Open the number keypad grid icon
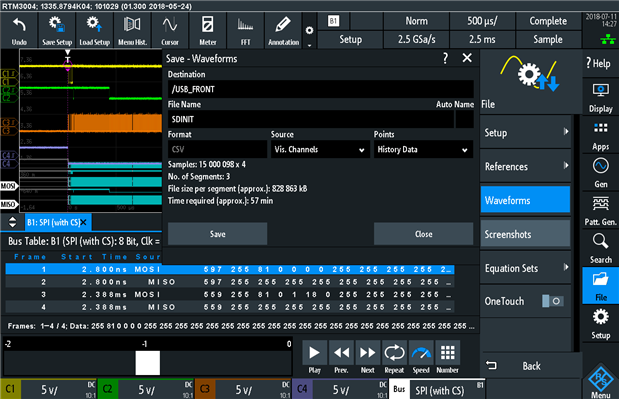The height and width of the screenshot is (399, 619). (x=447, y=352)
